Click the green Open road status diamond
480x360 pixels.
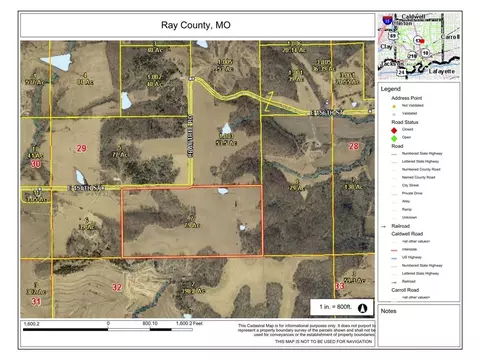coord(394,138)
